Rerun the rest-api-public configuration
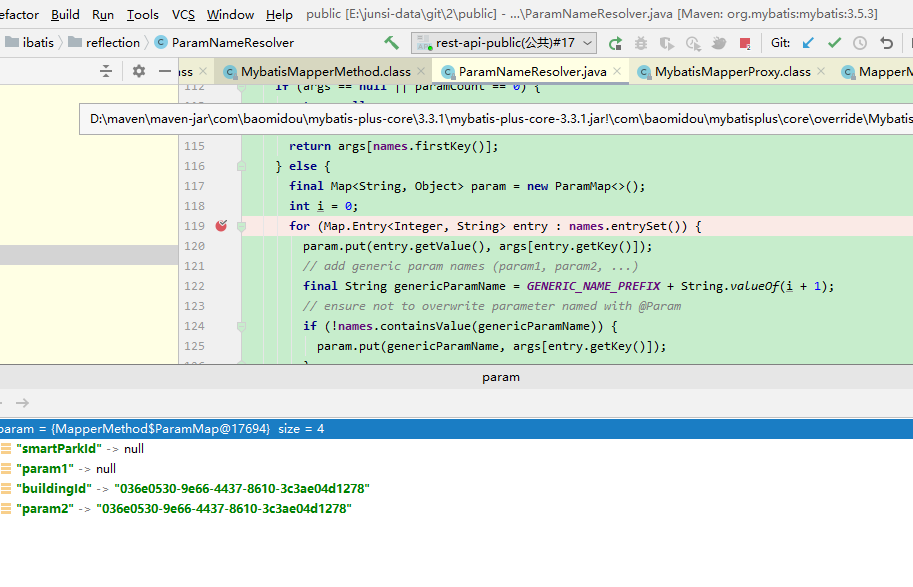 pyautogui.click(x=615, y=43)
